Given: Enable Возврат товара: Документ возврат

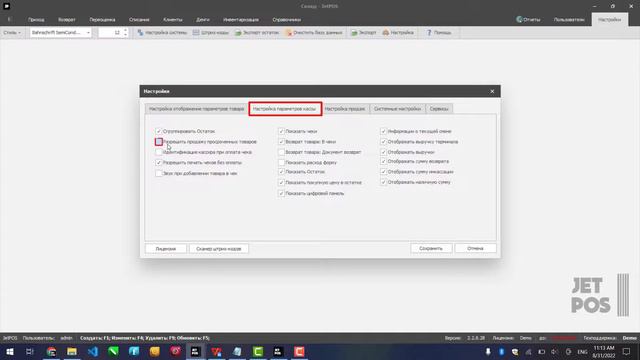Looking at the screenshot, I should pos(281,152).
